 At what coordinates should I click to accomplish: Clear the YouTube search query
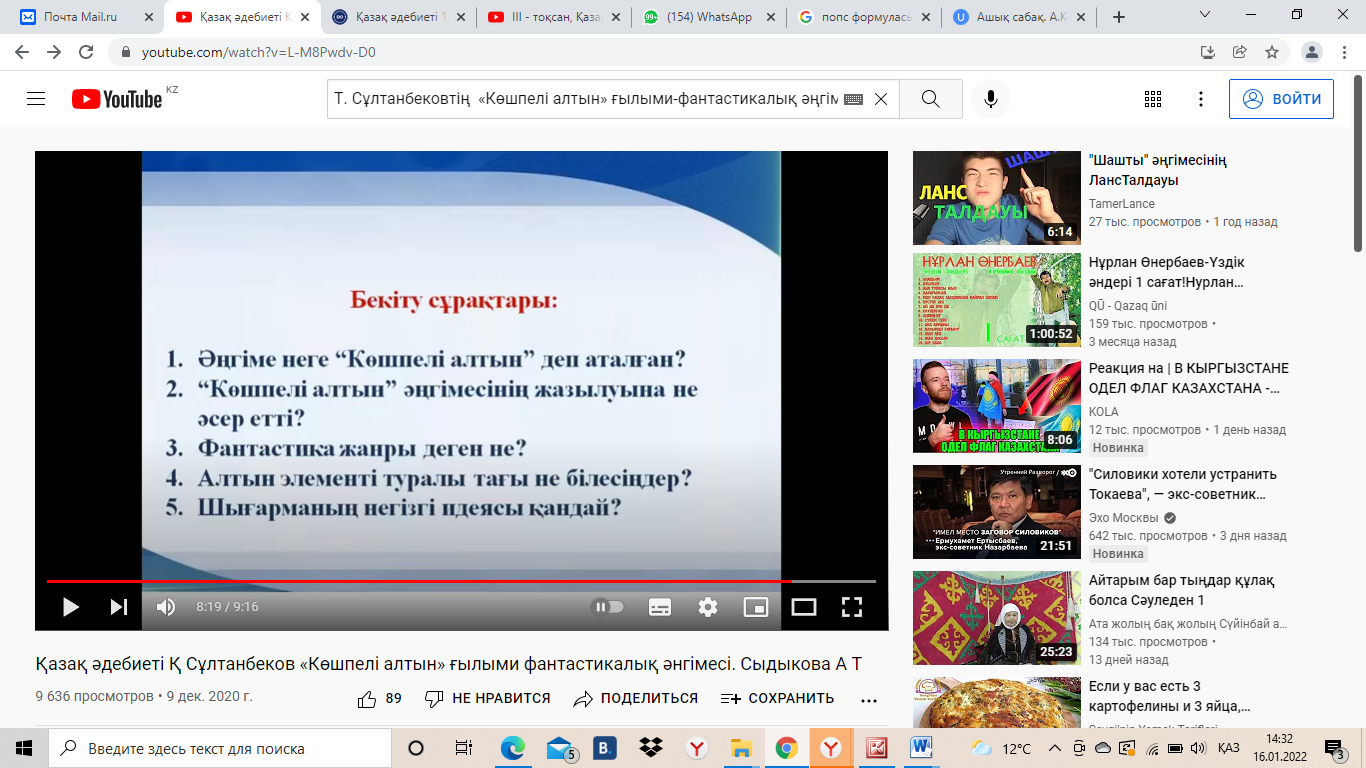click(x=881, y=99)
